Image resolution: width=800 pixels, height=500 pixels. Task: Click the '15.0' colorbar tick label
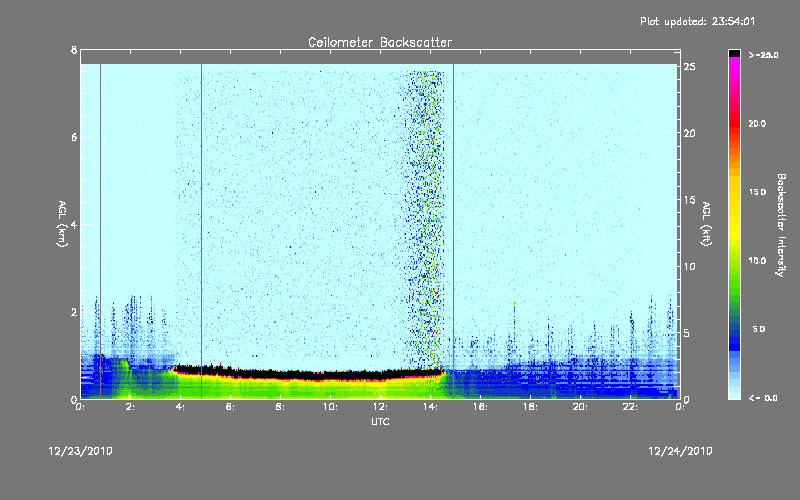tap(757, 192)
